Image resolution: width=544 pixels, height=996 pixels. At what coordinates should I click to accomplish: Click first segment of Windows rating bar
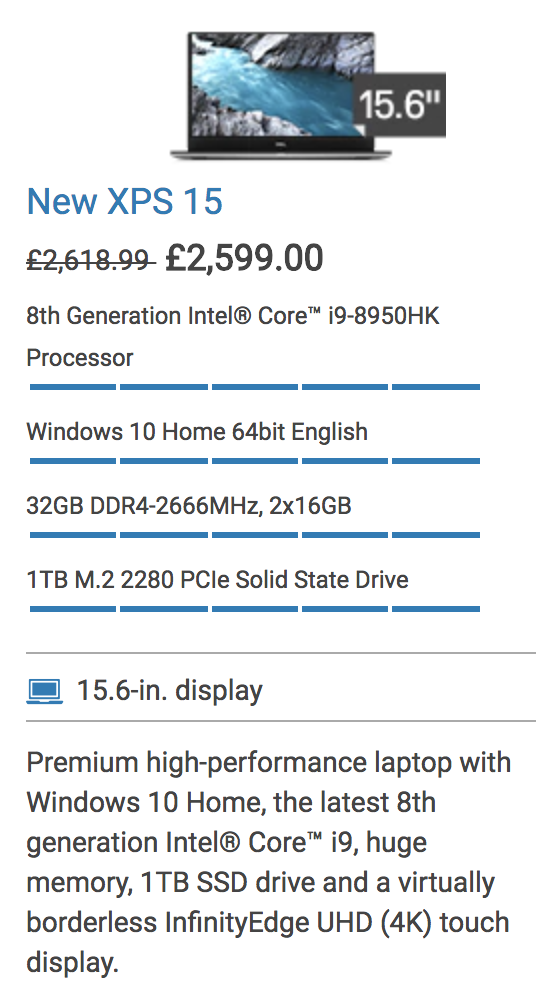73,461
